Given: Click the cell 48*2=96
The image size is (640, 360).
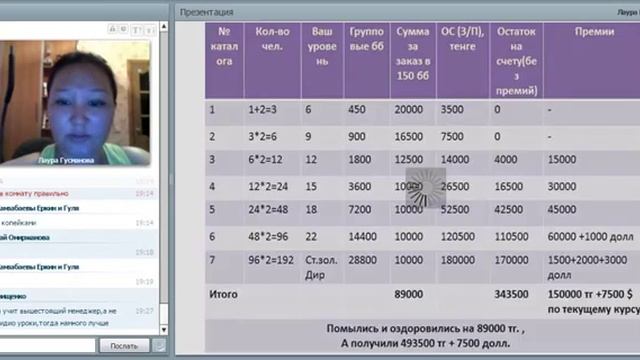Looking at the screenshot, I should 268,236.
